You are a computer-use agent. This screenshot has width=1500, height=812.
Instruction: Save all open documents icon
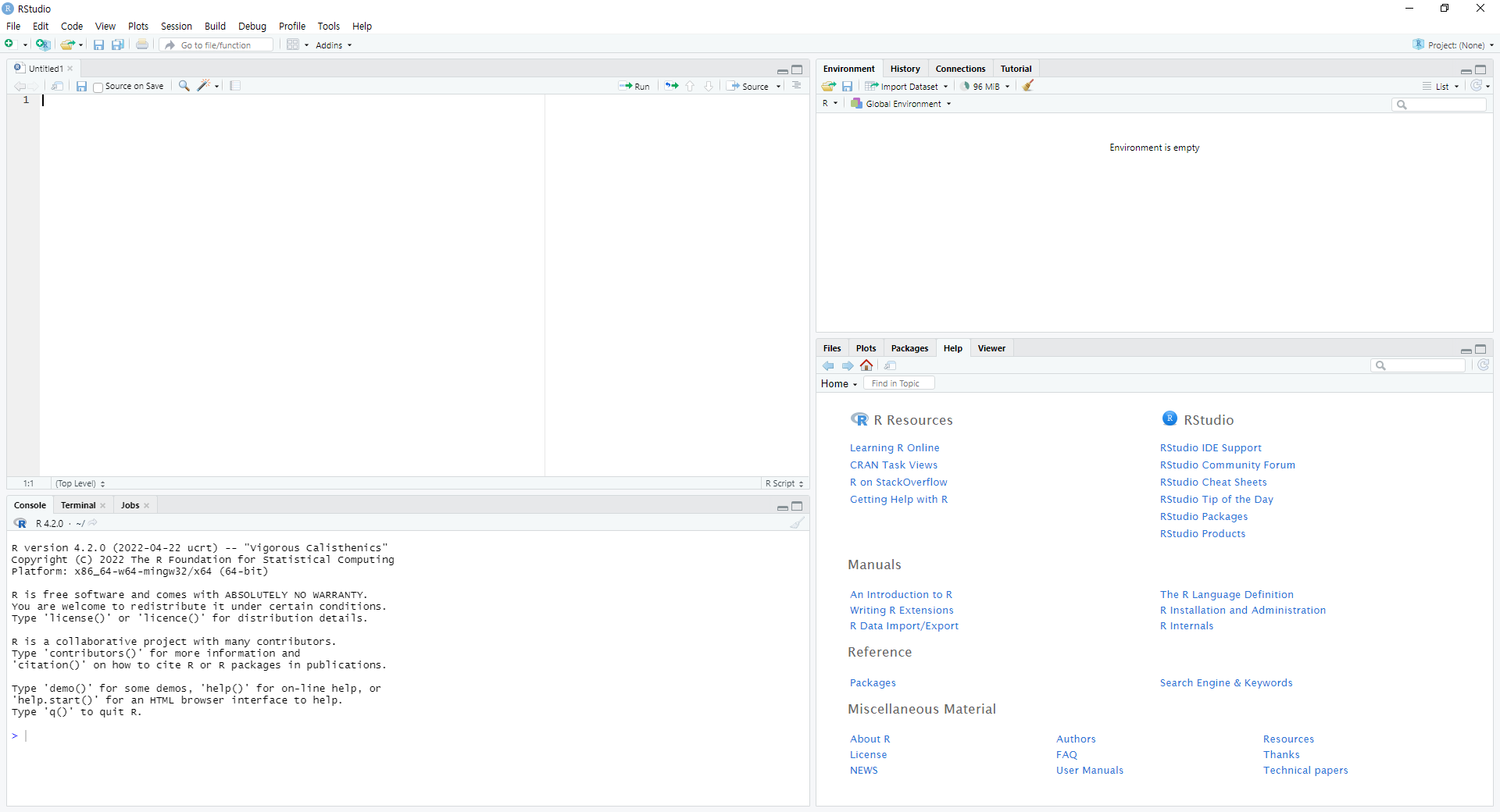[118, 45]
